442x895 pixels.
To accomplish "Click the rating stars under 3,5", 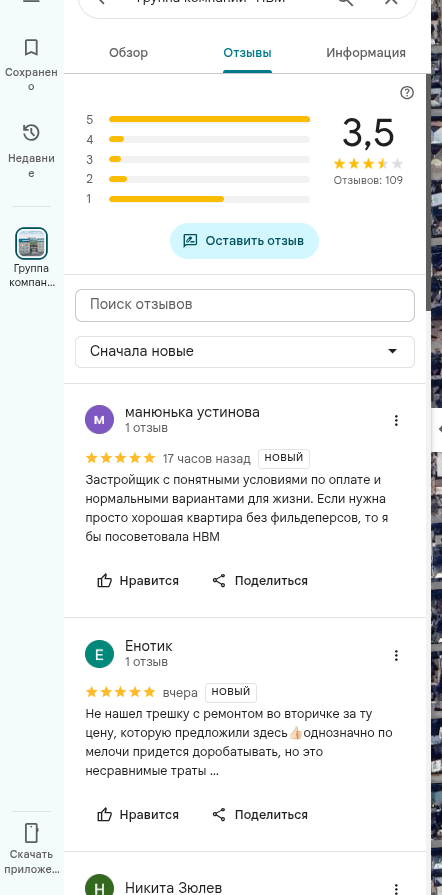I will (x=368, y=164).
